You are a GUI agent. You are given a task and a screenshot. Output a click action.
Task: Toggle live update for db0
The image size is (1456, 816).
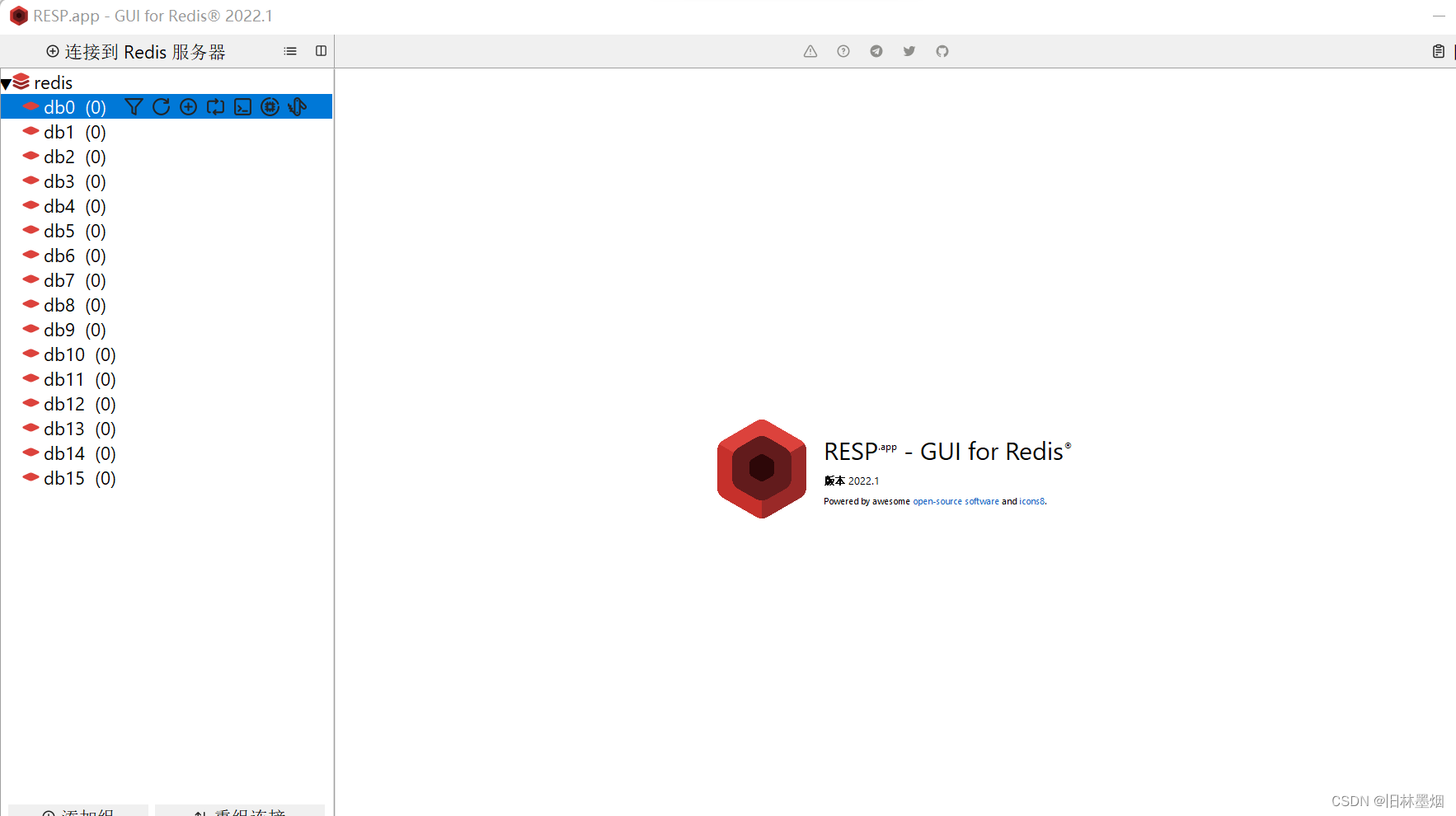tap(216, 107)
